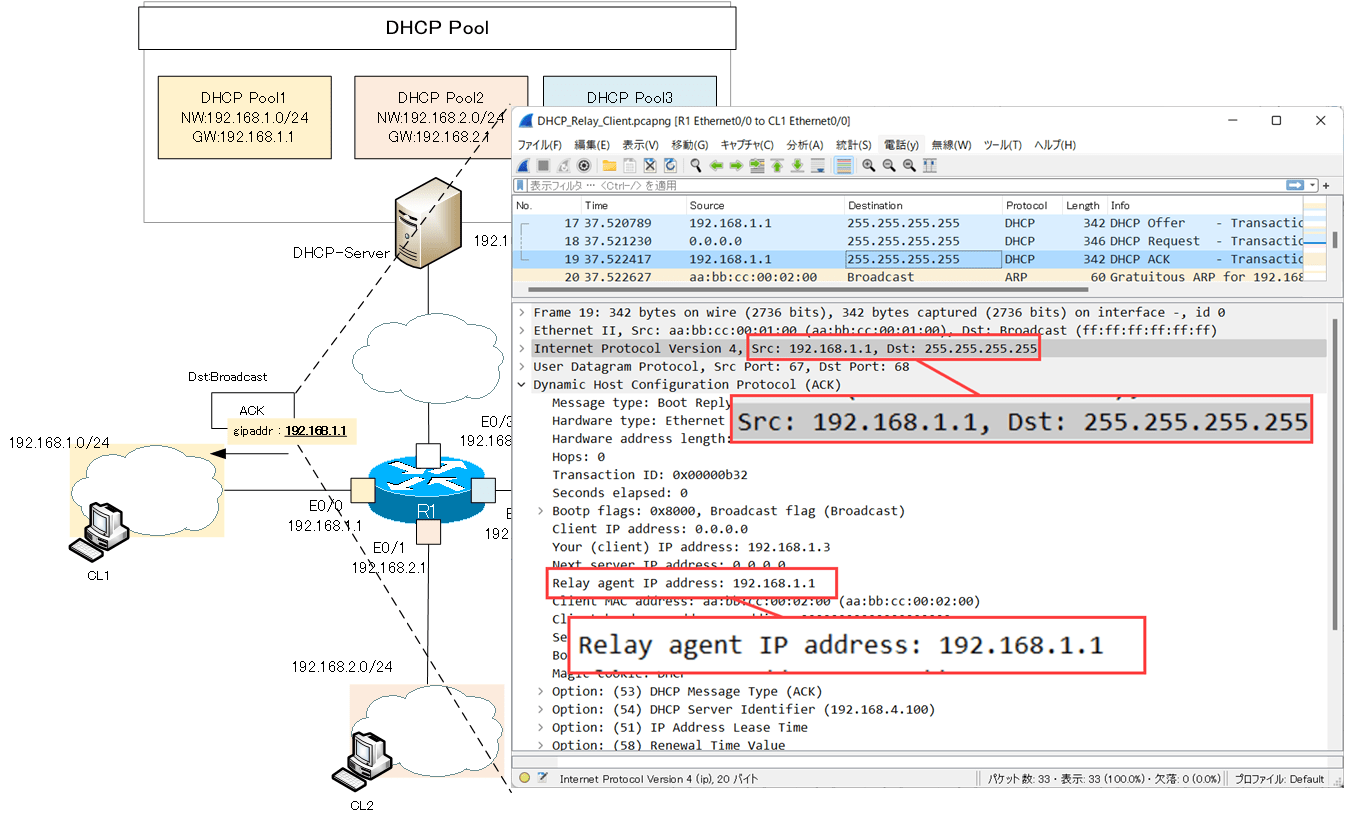Screen dimensions: 1345x819
Task: Expand the Frame 19 details row
Action: click(521, 312)
